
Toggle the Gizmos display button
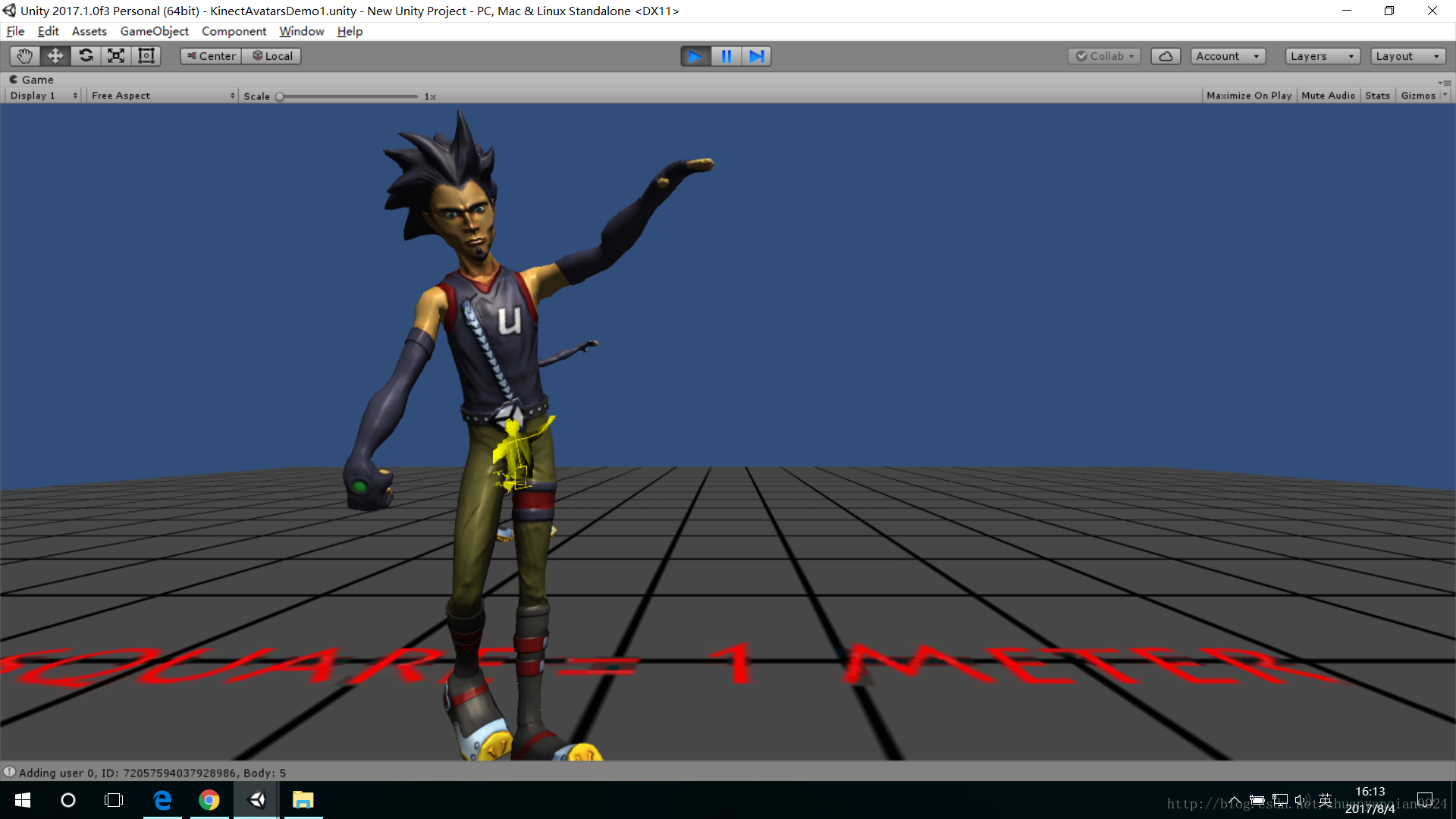pyautogui.click(x=1418, y=95)
